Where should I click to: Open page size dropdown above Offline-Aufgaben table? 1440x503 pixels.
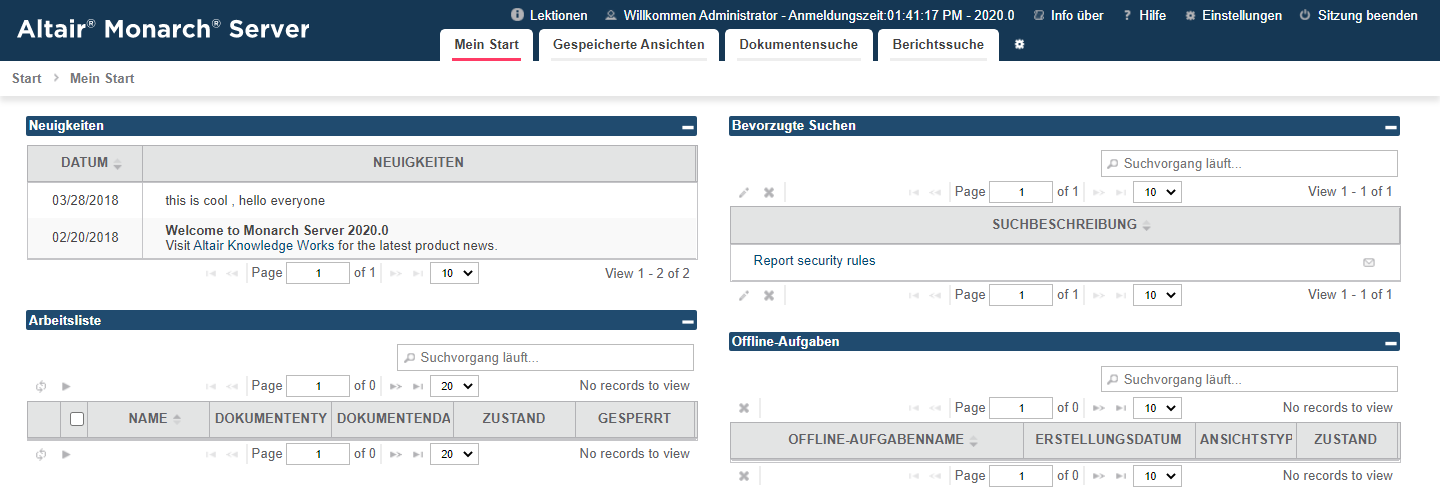tap(1157, 408)
